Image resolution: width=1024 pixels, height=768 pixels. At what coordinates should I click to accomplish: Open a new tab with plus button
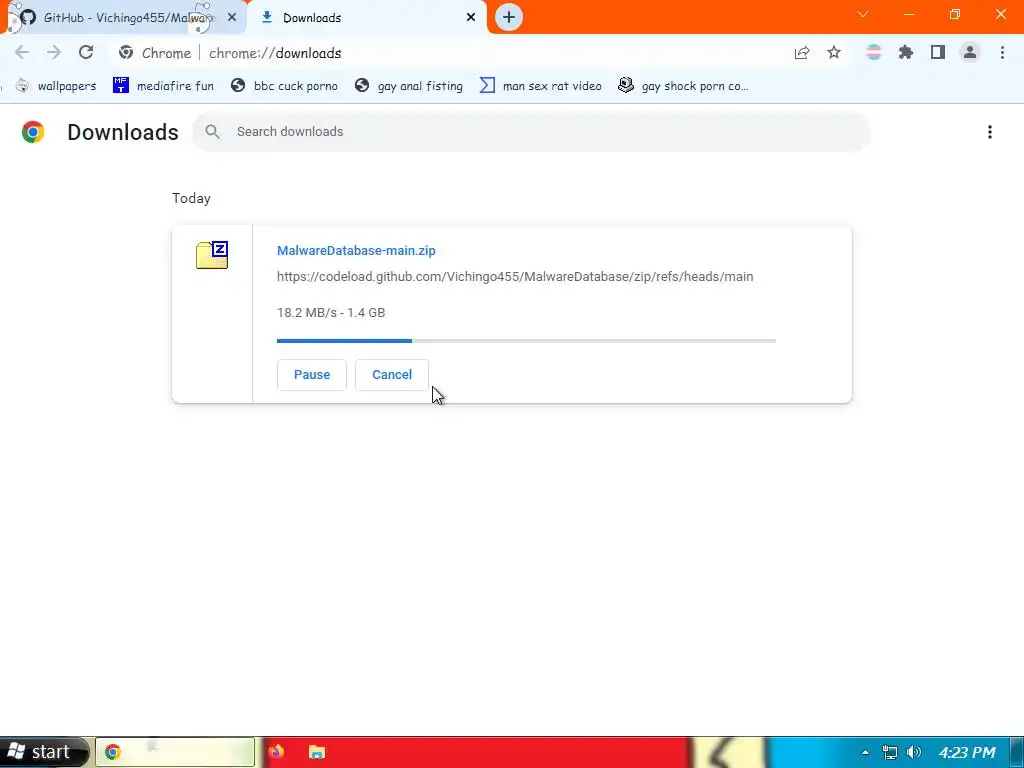[509, 17]
